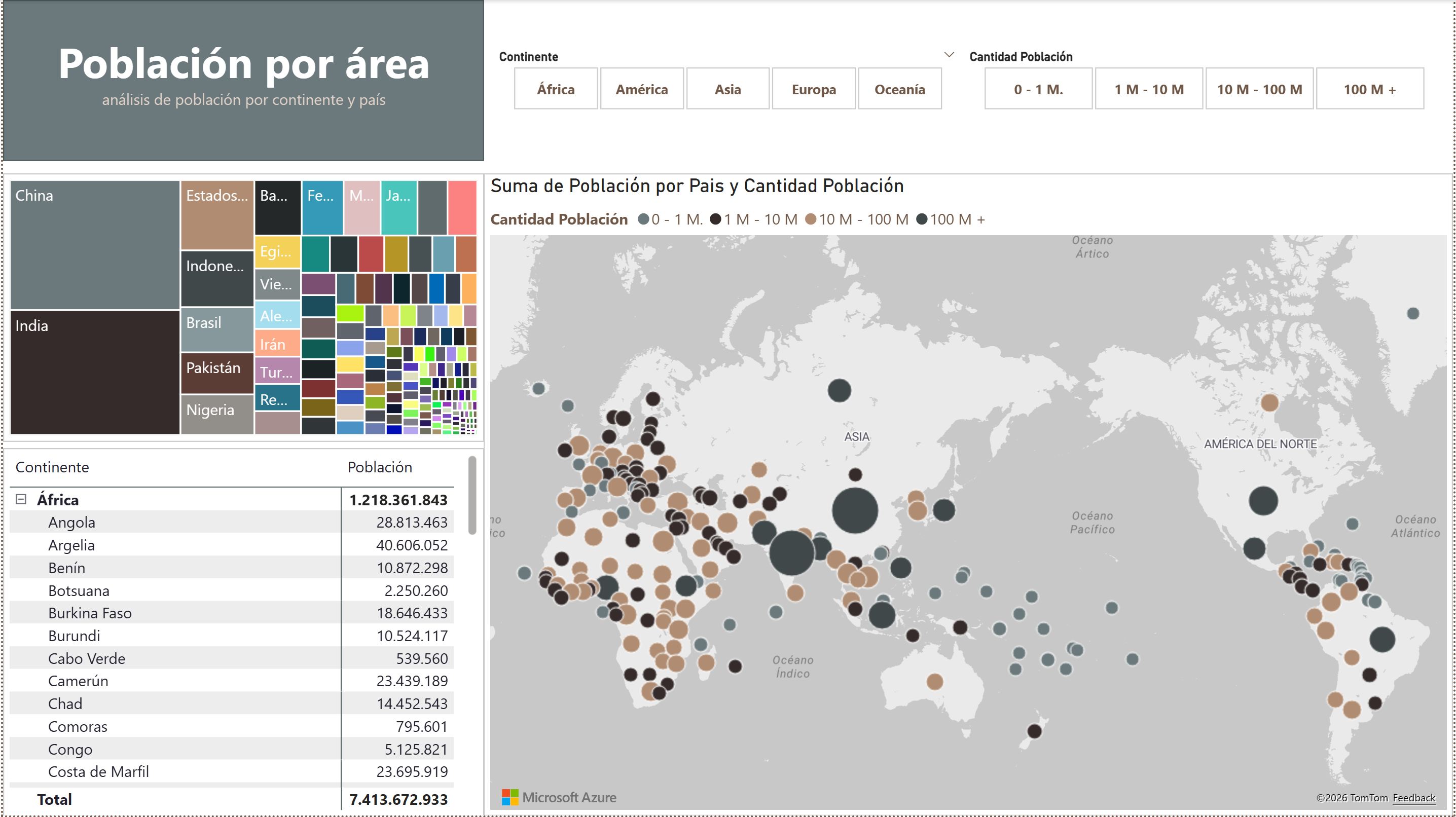
Task: Click the 100 M + legend dot
Action: pyautogui.click(x=921, y=219)
